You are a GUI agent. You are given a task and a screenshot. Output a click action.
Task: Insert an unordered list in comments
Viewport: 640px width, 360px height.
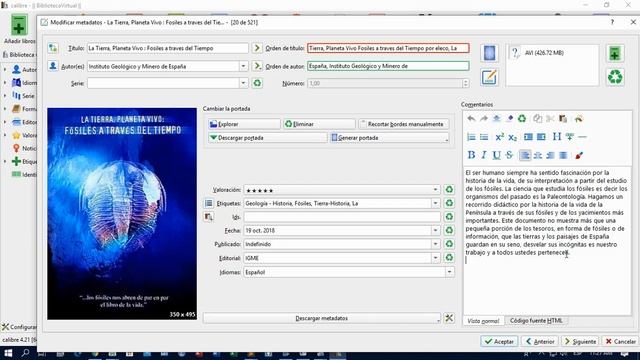click(484, 137)
